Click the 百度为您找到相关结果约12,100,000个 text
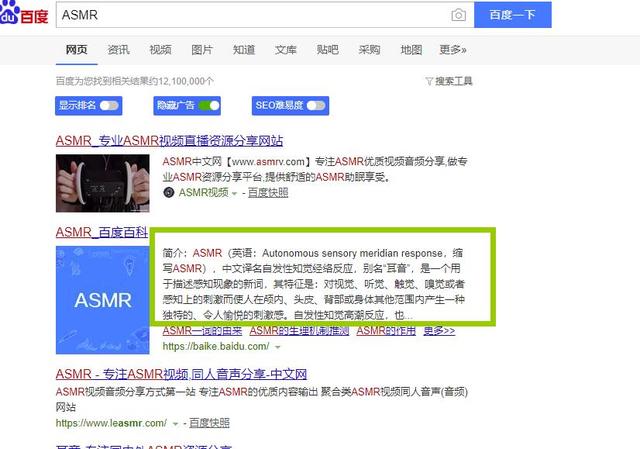Screen dimensions: 640x449 tap(135, 81)
